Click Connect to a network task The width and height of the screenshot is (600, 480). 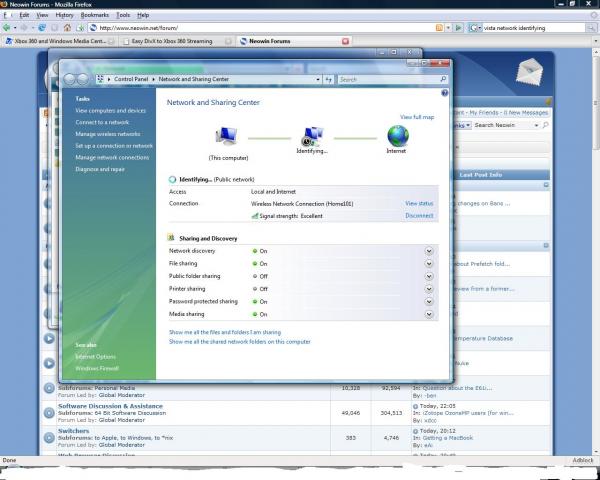(x=102, y=122)
